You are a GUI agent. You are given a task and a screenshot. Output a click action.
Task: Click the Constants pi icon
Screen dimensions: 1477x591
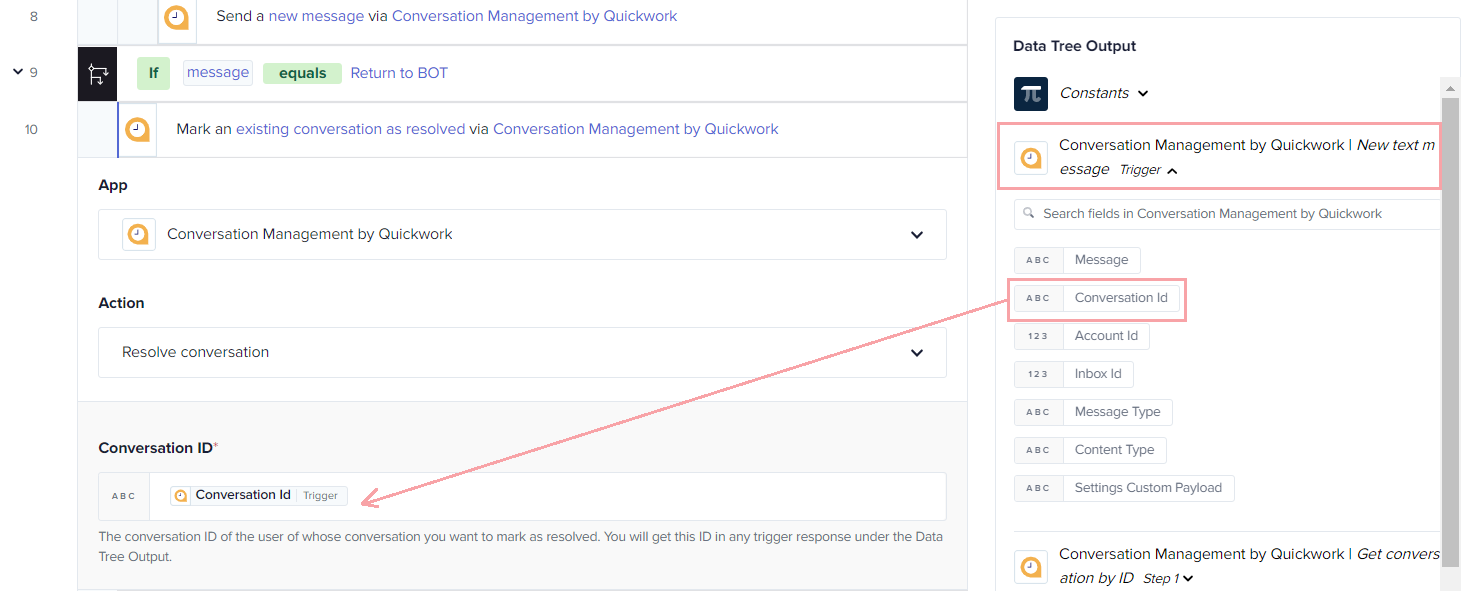(1031, 94)
